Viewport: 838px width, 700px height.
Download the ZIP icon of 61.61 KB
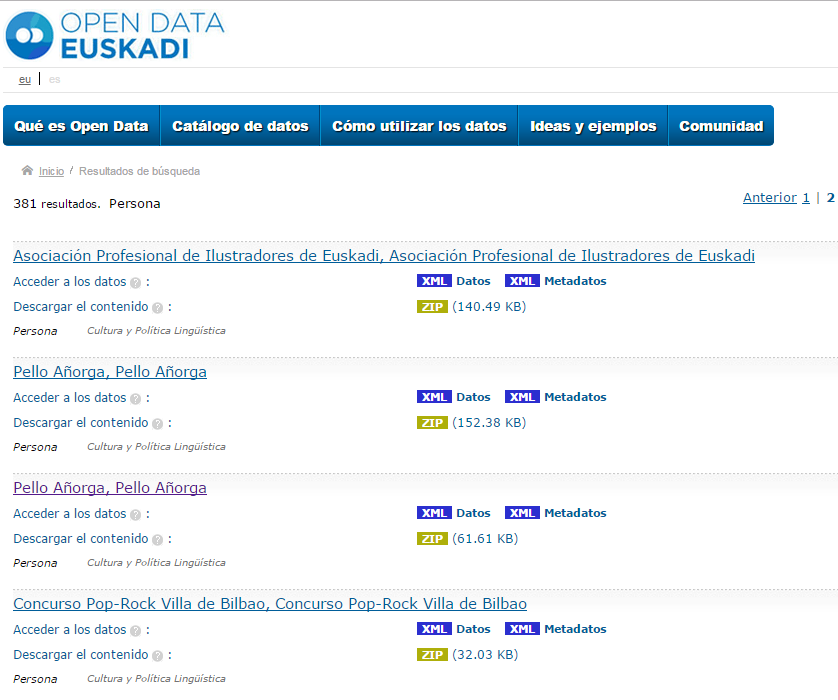[x=432, y=539]
